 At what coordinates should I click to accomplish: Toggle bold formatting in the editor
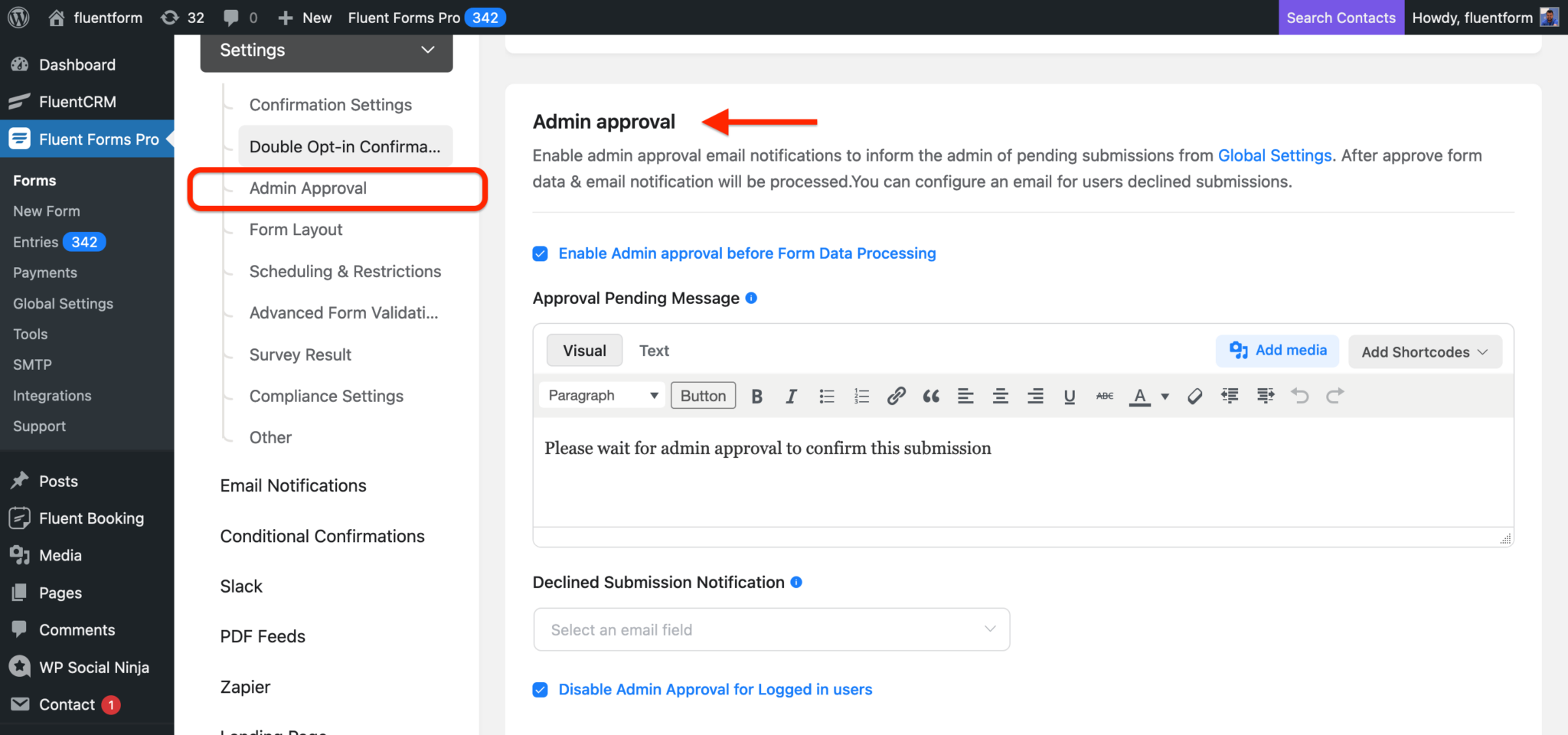756,395
